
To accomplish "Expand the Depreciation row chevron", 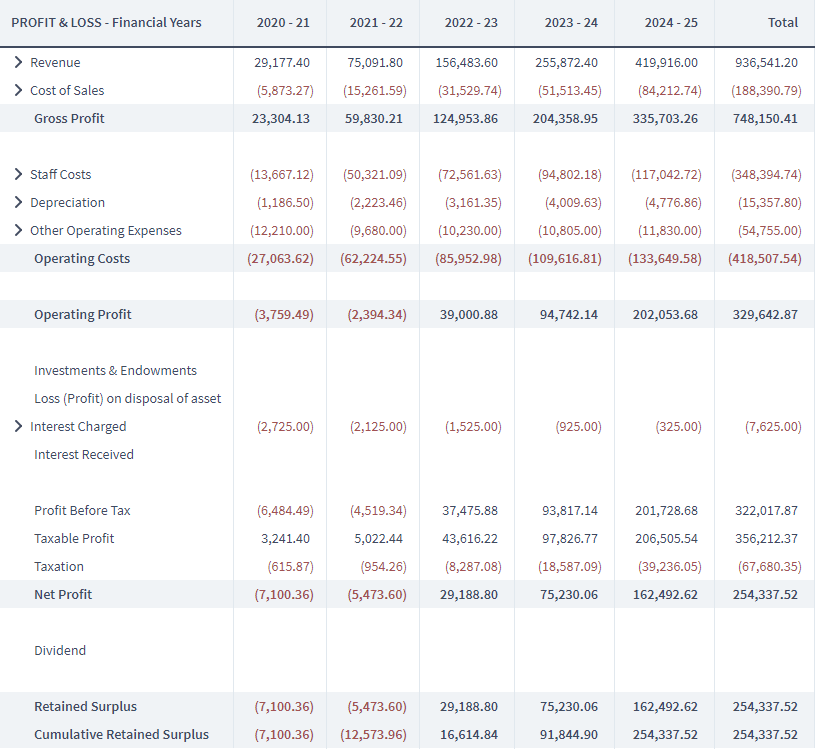I will [x=19, y=202].
